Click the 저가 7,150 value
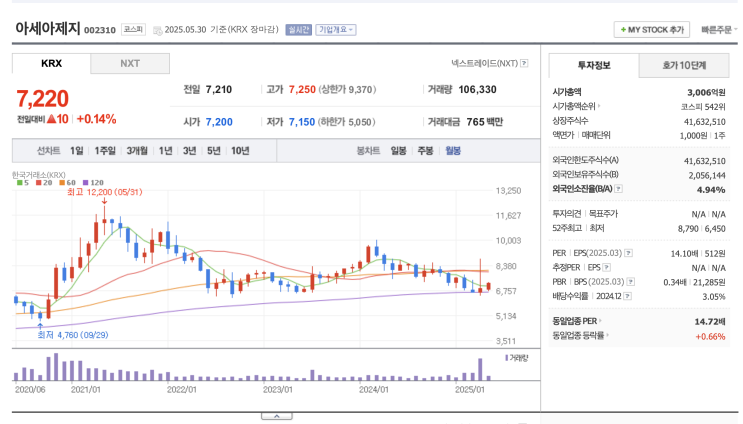This screenshot has height=424, width=743. coord(302,122)
